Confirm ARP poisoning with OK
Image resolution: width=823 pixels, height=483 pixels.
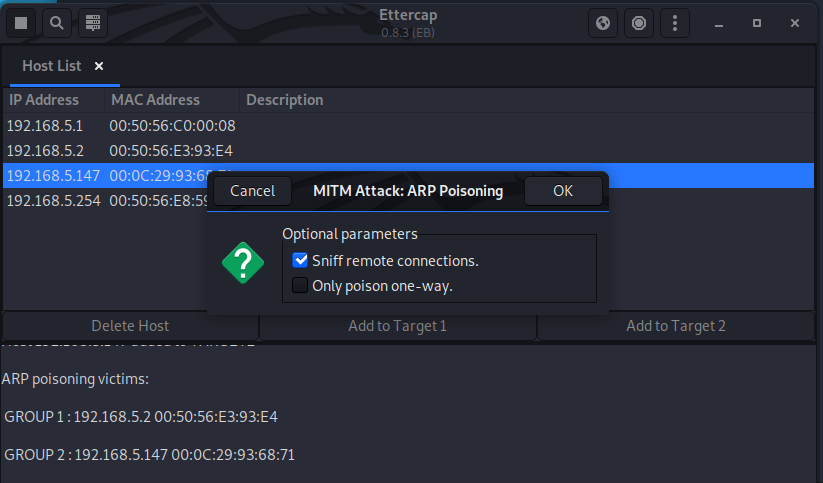(563, 190)
